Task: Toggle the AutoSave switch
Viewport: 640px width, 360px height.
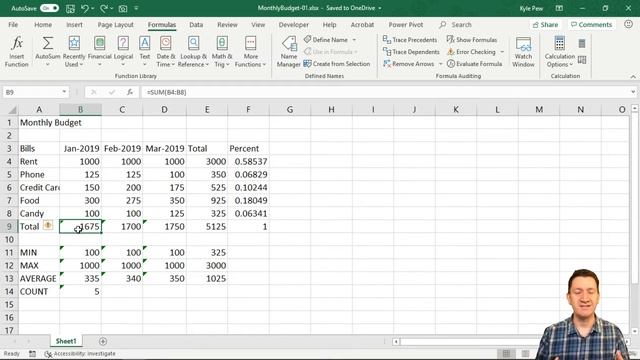Action: click(49, 8)
